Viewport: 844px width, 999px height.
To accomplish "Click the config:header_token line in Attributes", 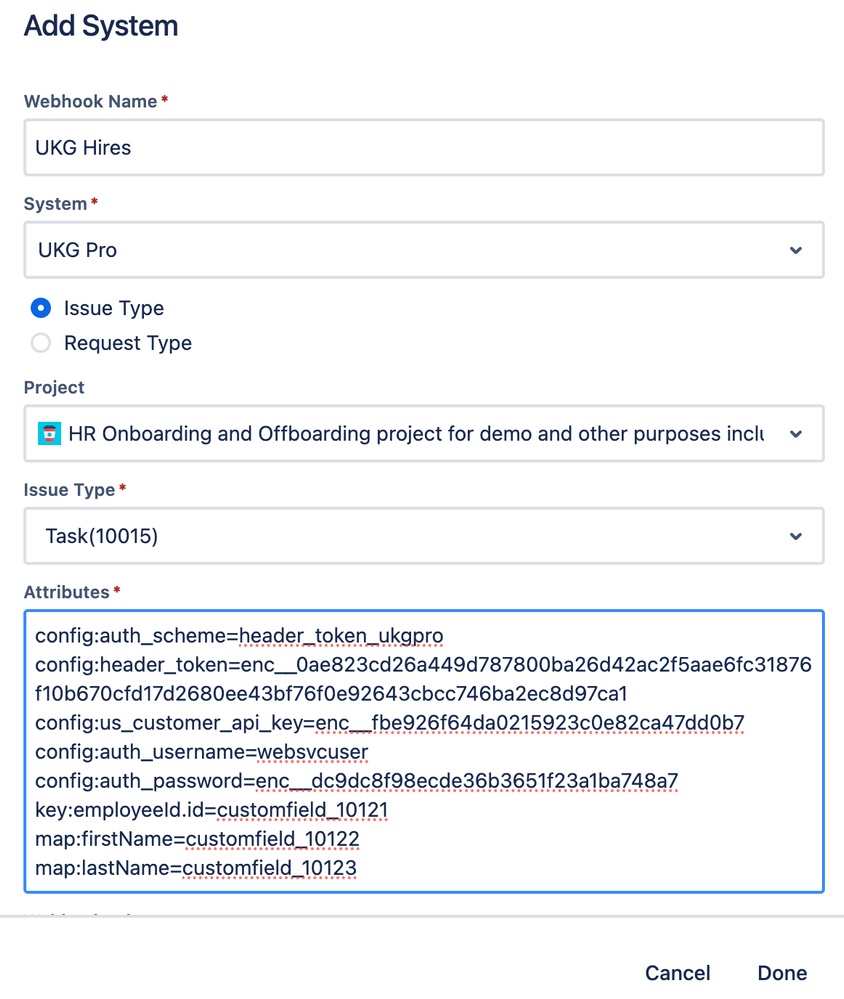I will point(423,679).
